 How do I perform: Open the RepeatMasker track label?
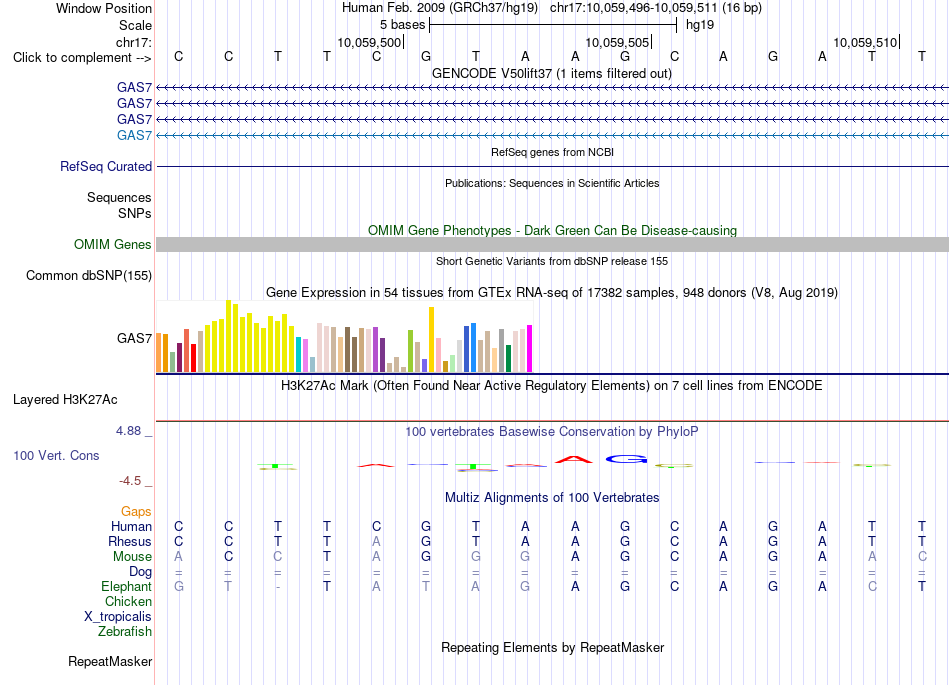[110, 661]
